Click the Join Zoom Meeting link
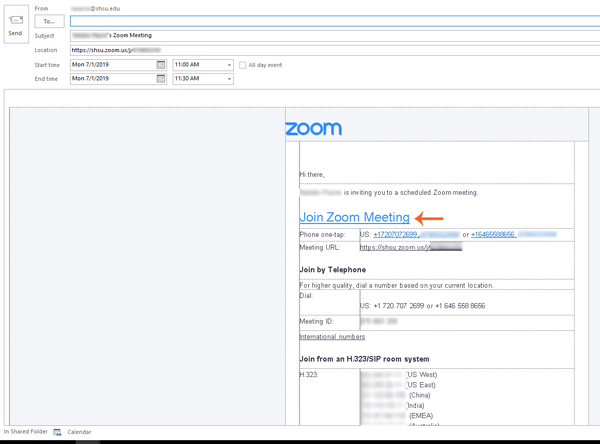This screenshot has height=444, width=600. tap(354, 217)
